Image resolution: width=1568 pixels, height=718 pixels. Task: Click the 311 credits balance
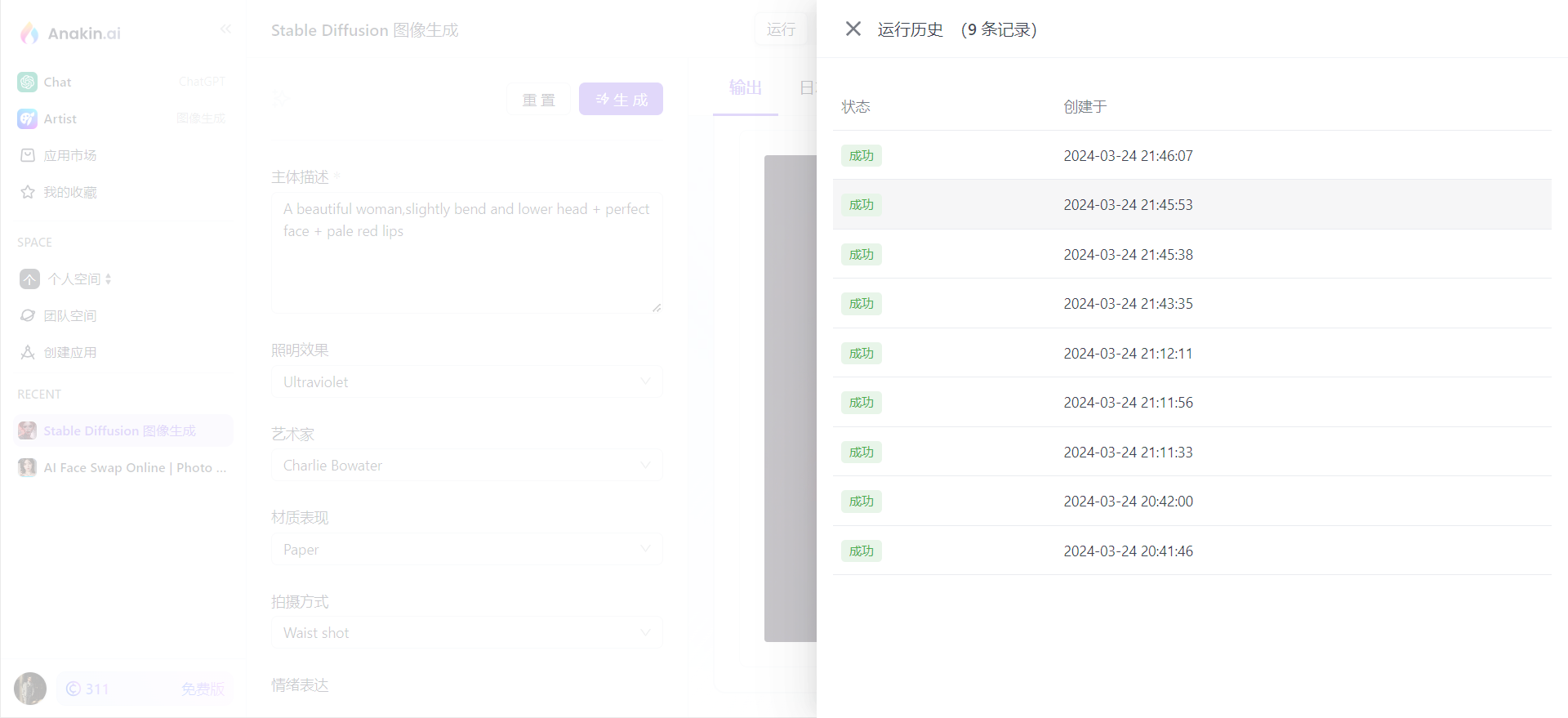pos(87,689)
